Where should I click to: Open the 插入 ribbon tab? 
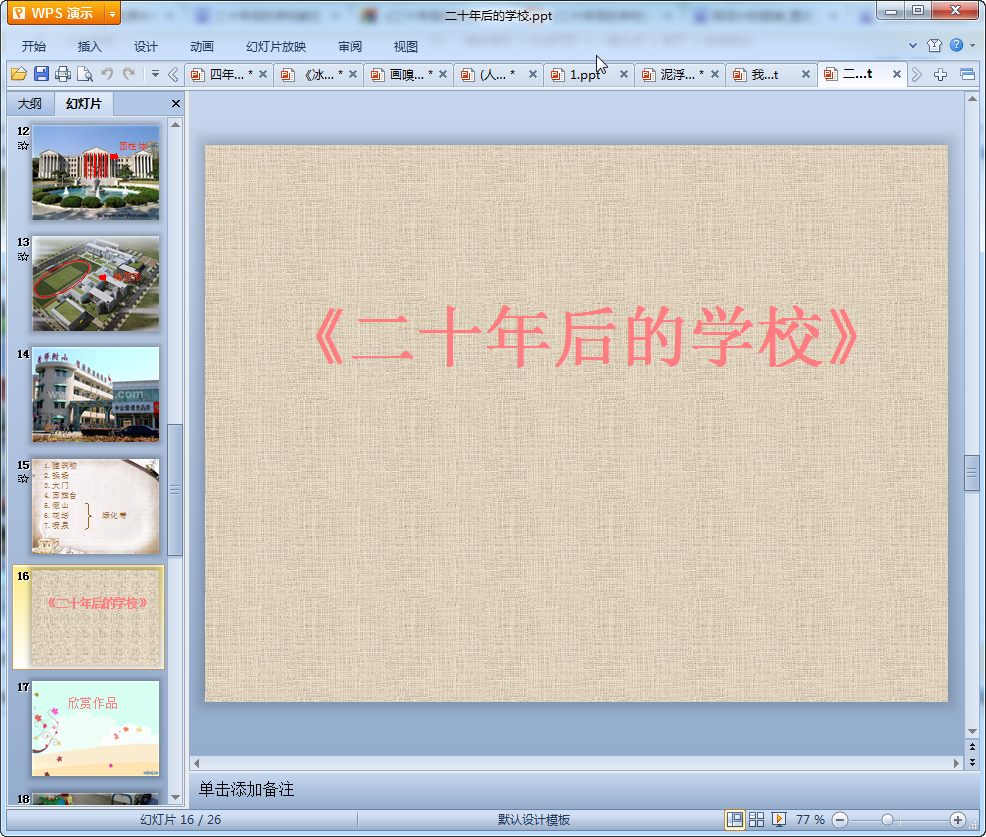point(89,47)
